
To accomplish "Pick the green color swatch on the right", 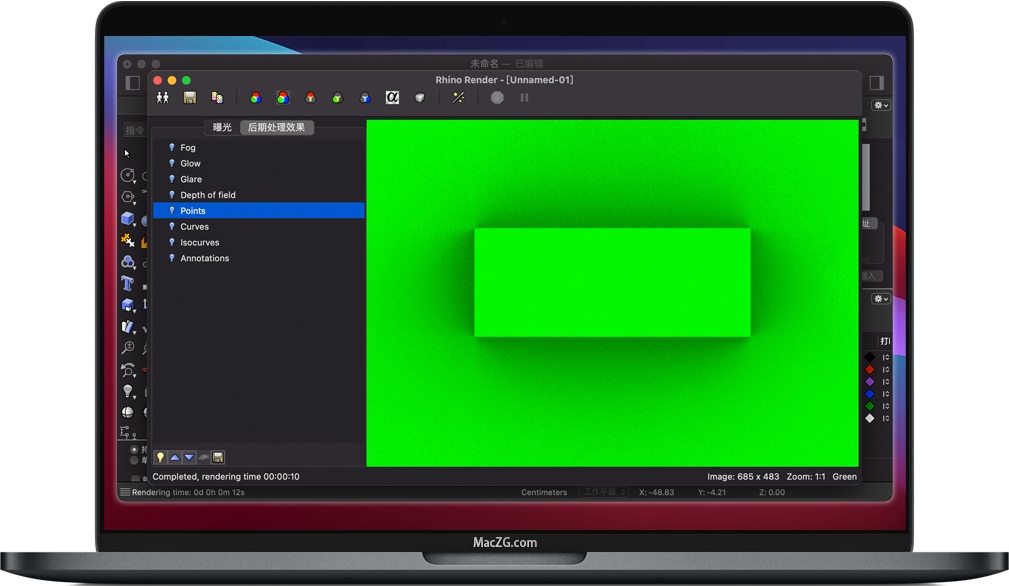I will tap(869, 405).
